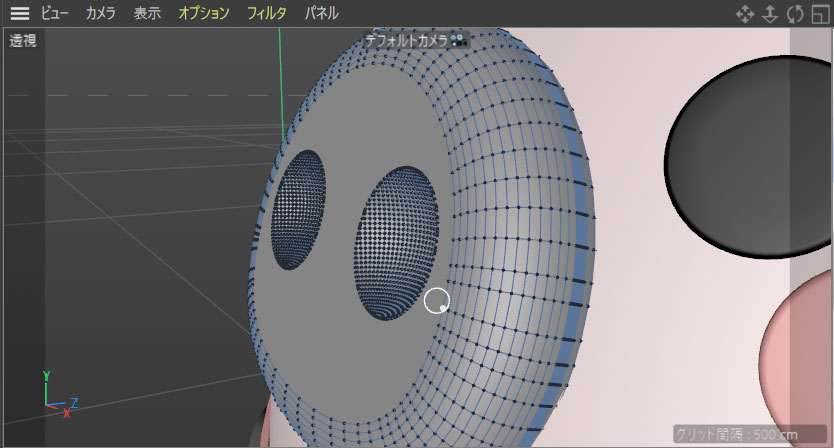Click the hamburger menu icon
Image resolution: width=834 pixels, height=448 pixels.
click(x=19, y=13)
